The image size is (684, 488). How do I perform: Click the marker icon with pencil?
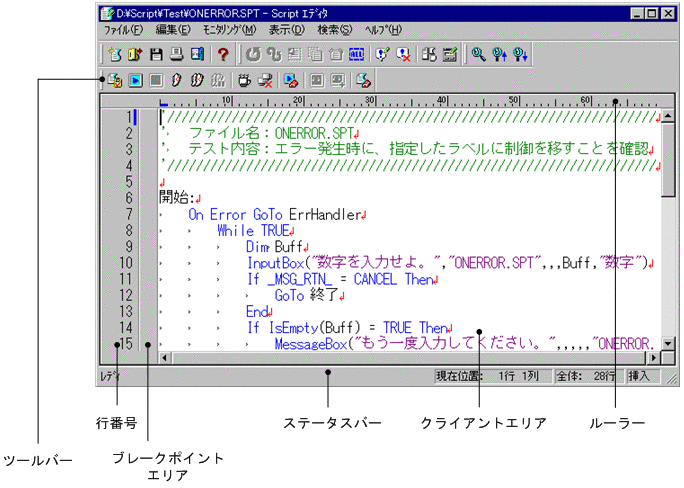click(x=383, y=55)
